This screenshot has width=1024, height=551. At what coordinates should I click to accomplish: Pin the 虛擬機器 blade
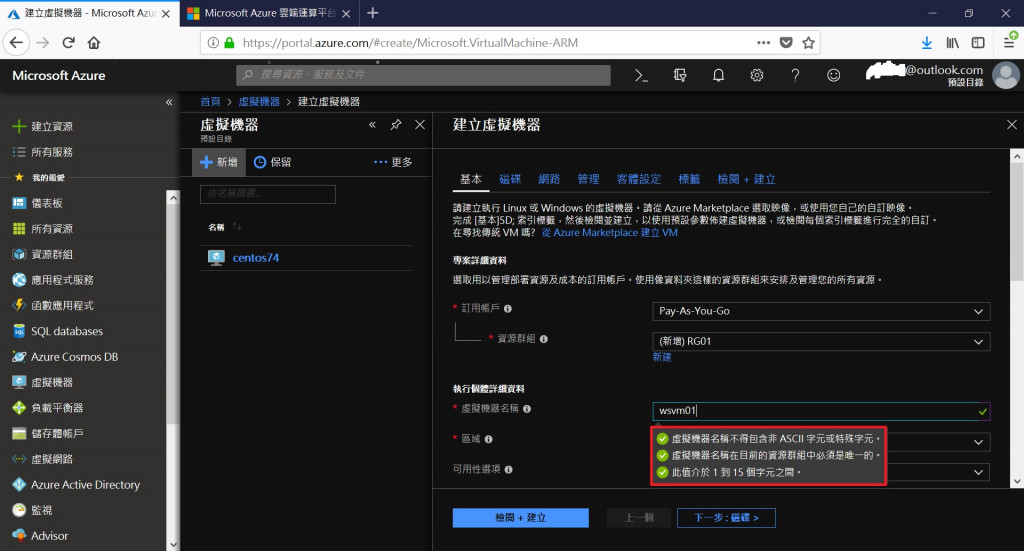[396, 125]
